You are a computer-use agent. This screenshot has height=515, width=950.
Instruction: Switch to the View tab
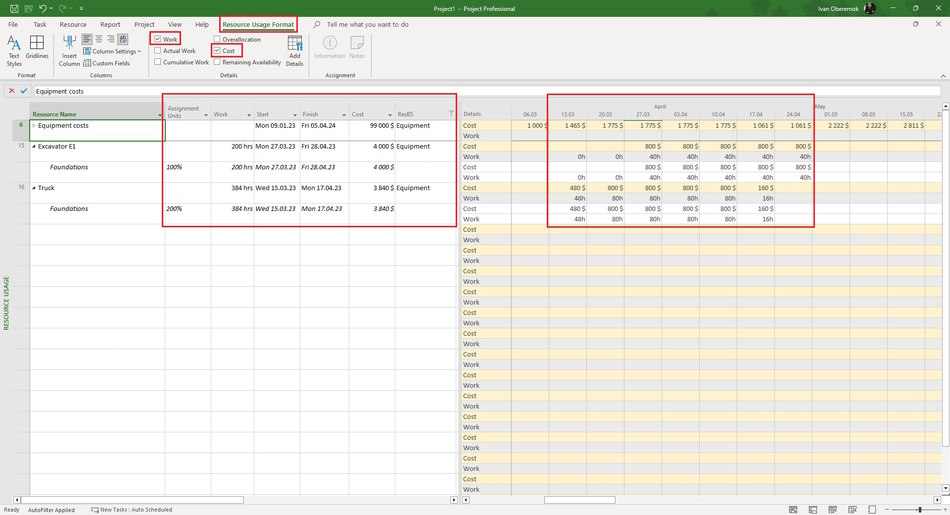click(x=174, y=24)
